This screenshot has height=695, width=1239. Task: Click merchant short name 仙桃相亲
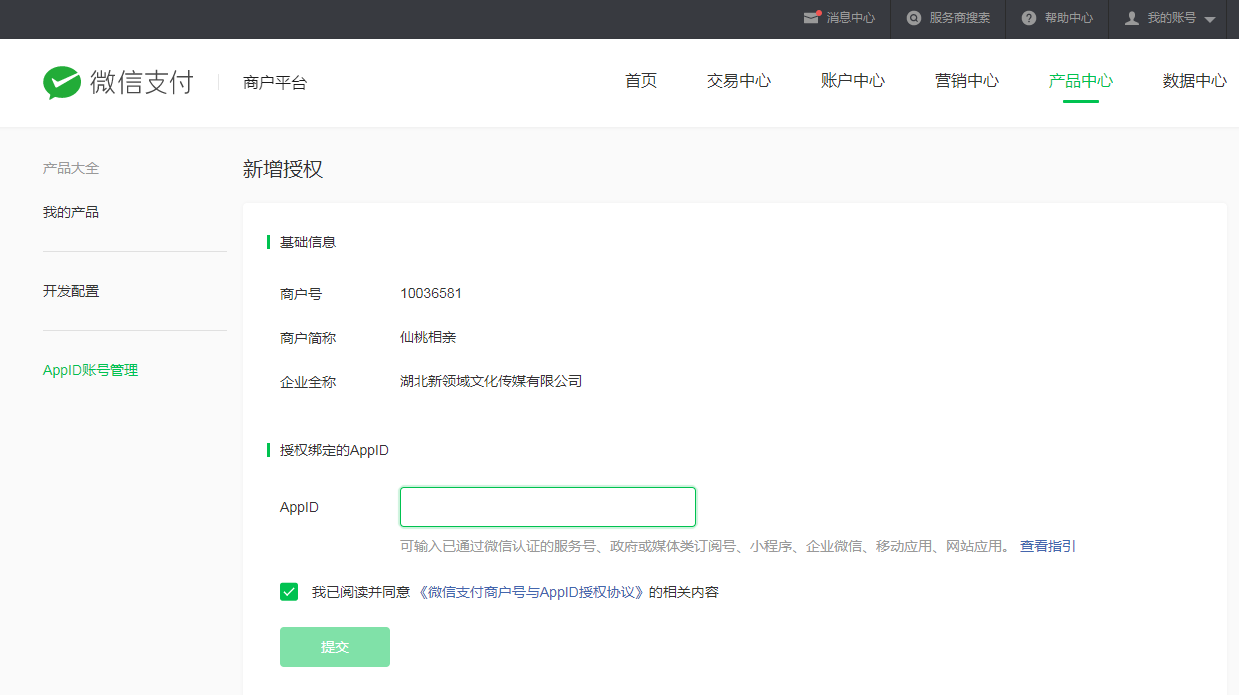point(428,338)
